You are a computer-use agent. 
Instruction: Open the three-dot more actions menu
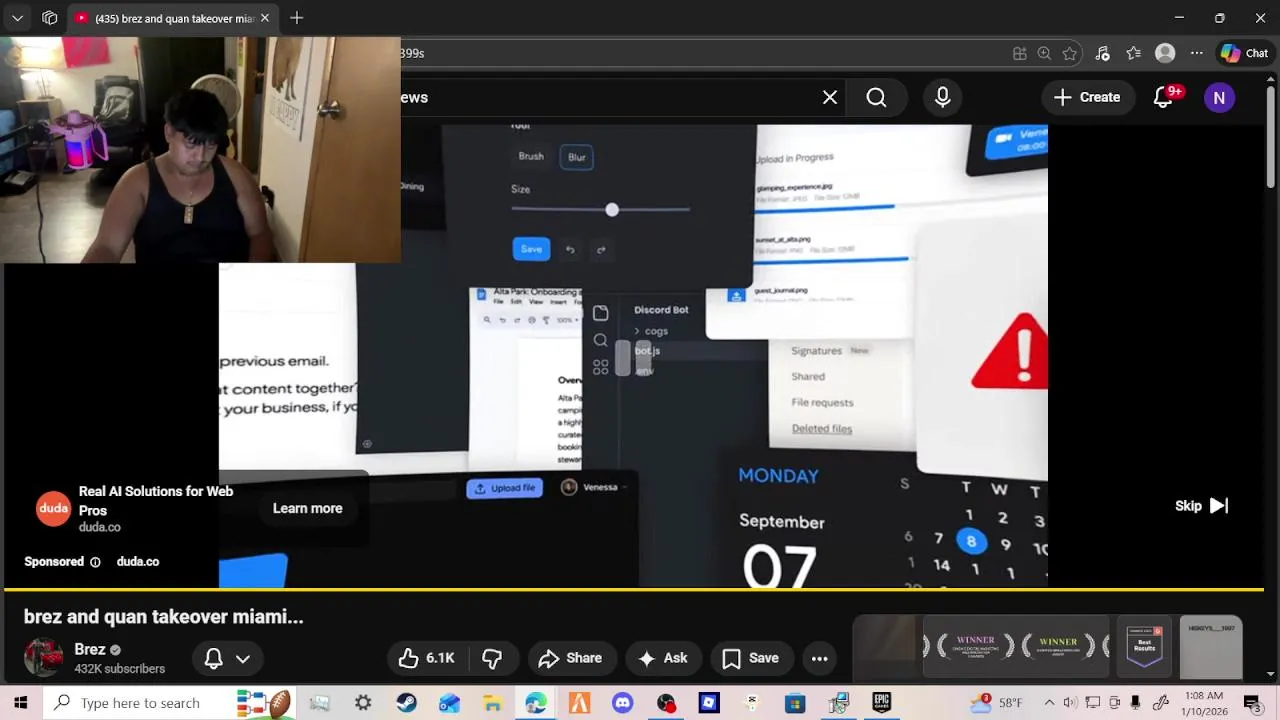click(819, 658)
